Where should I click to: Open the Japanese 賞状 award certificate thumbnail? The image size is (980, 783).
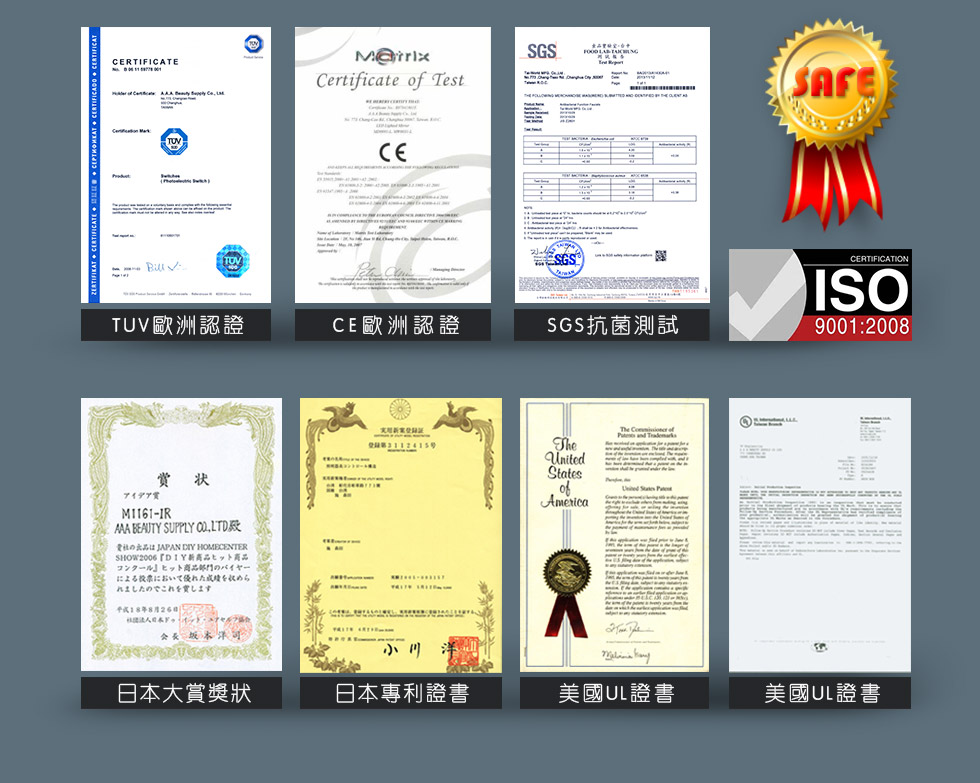pyautogui.click(x=181, y=535)
